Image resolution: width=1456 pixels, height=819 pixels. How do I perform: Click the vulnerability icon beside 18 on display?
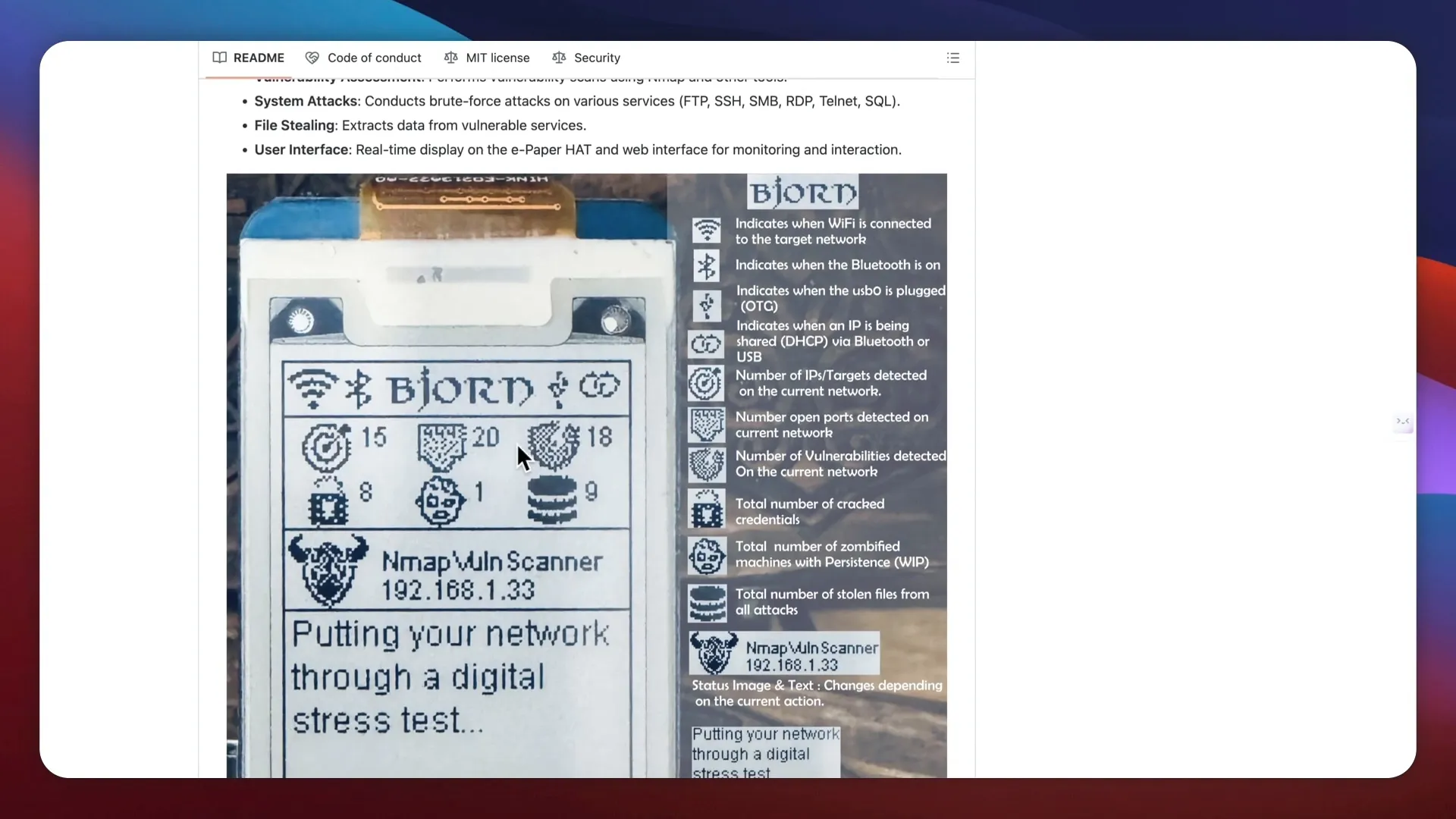[554, 446]
